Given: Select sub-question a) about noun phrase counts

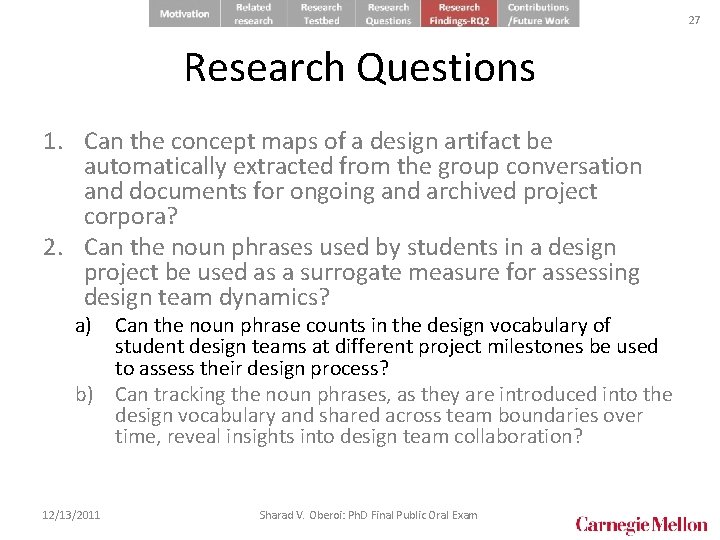Looking at the screenshot, I should (x=366, y=347).
